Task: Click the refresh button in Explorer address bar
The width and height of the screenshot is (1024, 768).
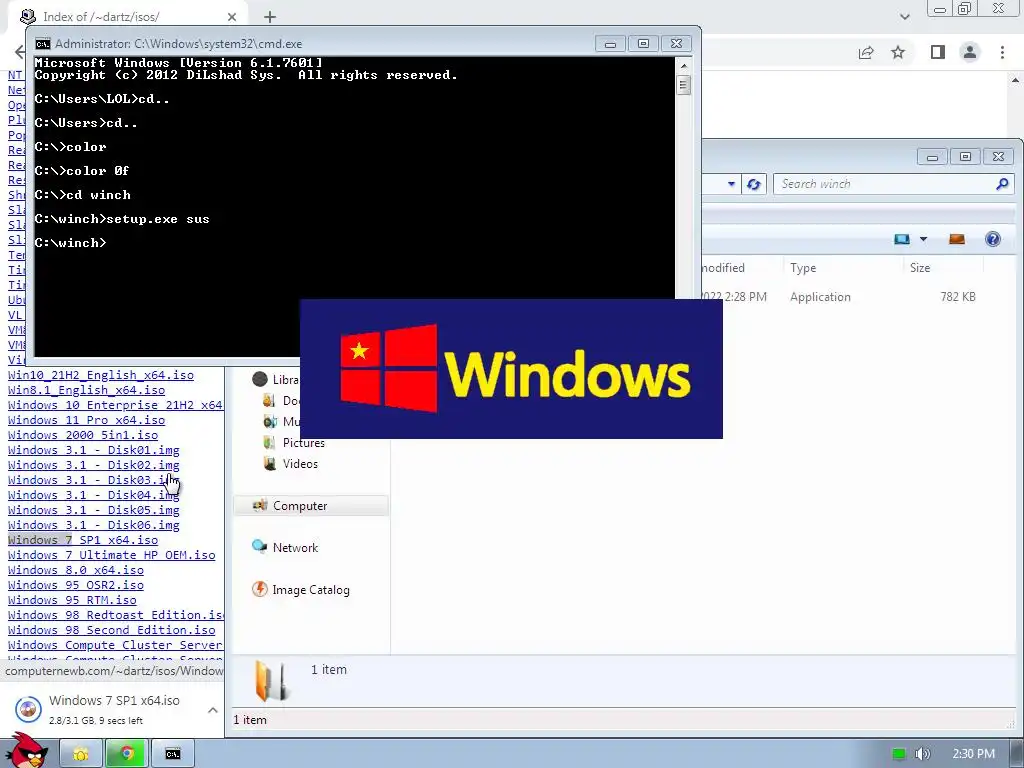Action: click(754, 184)
